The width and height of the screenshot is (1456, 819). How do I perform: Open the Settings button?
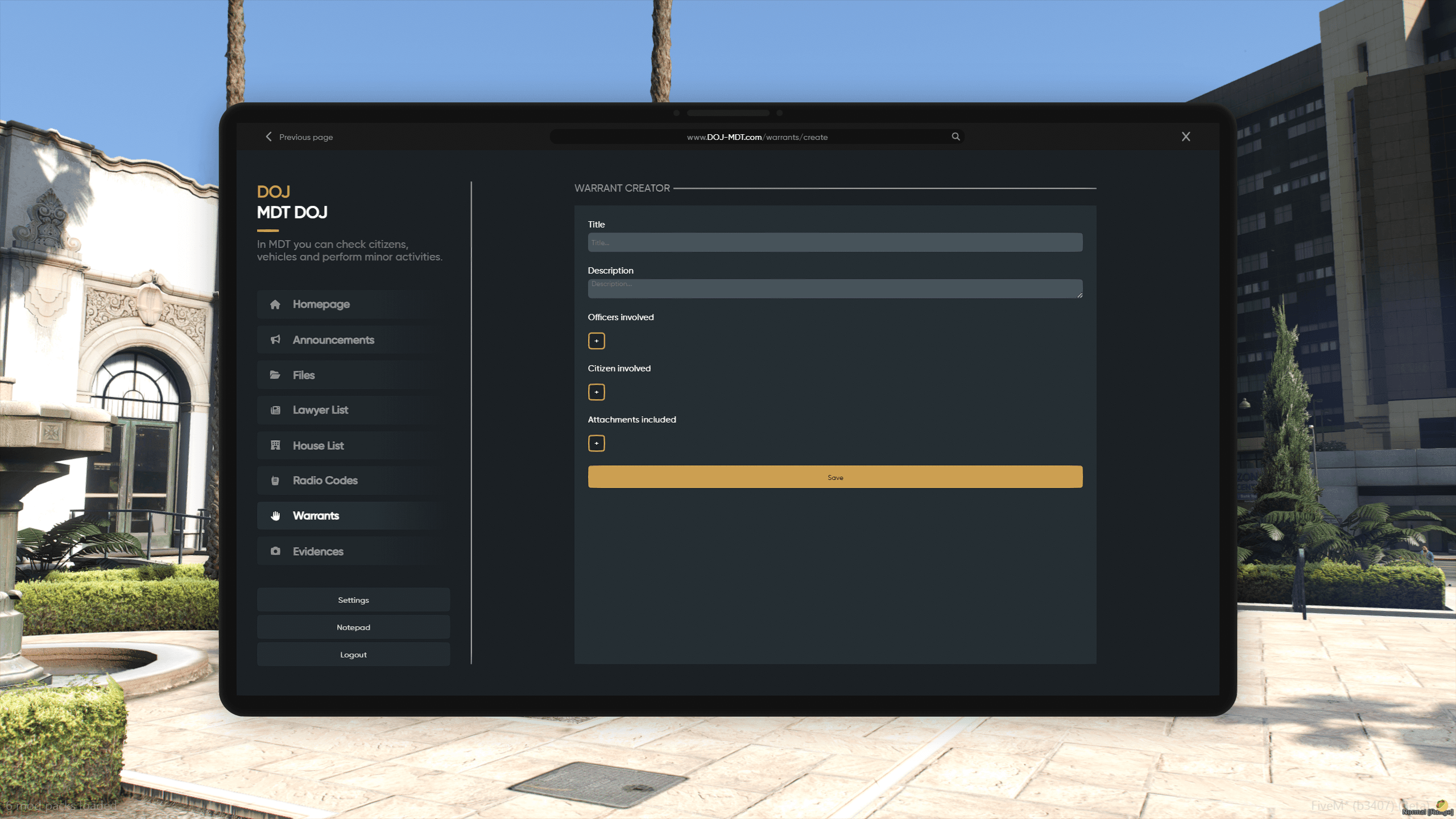pos(353,600)
